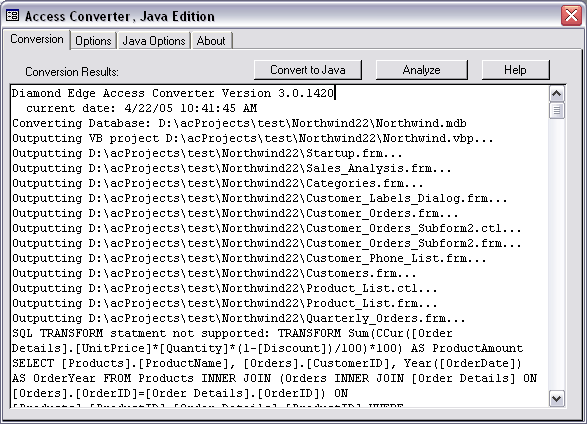Click the 'Converting Database:' Northwind.mdb line
Viewport: 587px width, 424px height.
click(239, 123)
